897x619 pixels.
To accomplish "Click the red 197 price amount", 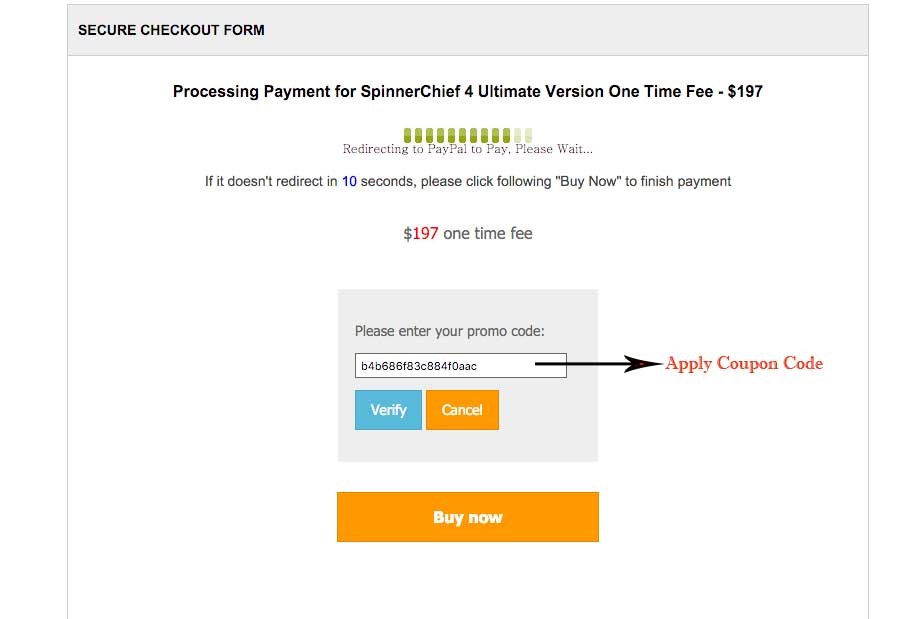I will 425,233.
